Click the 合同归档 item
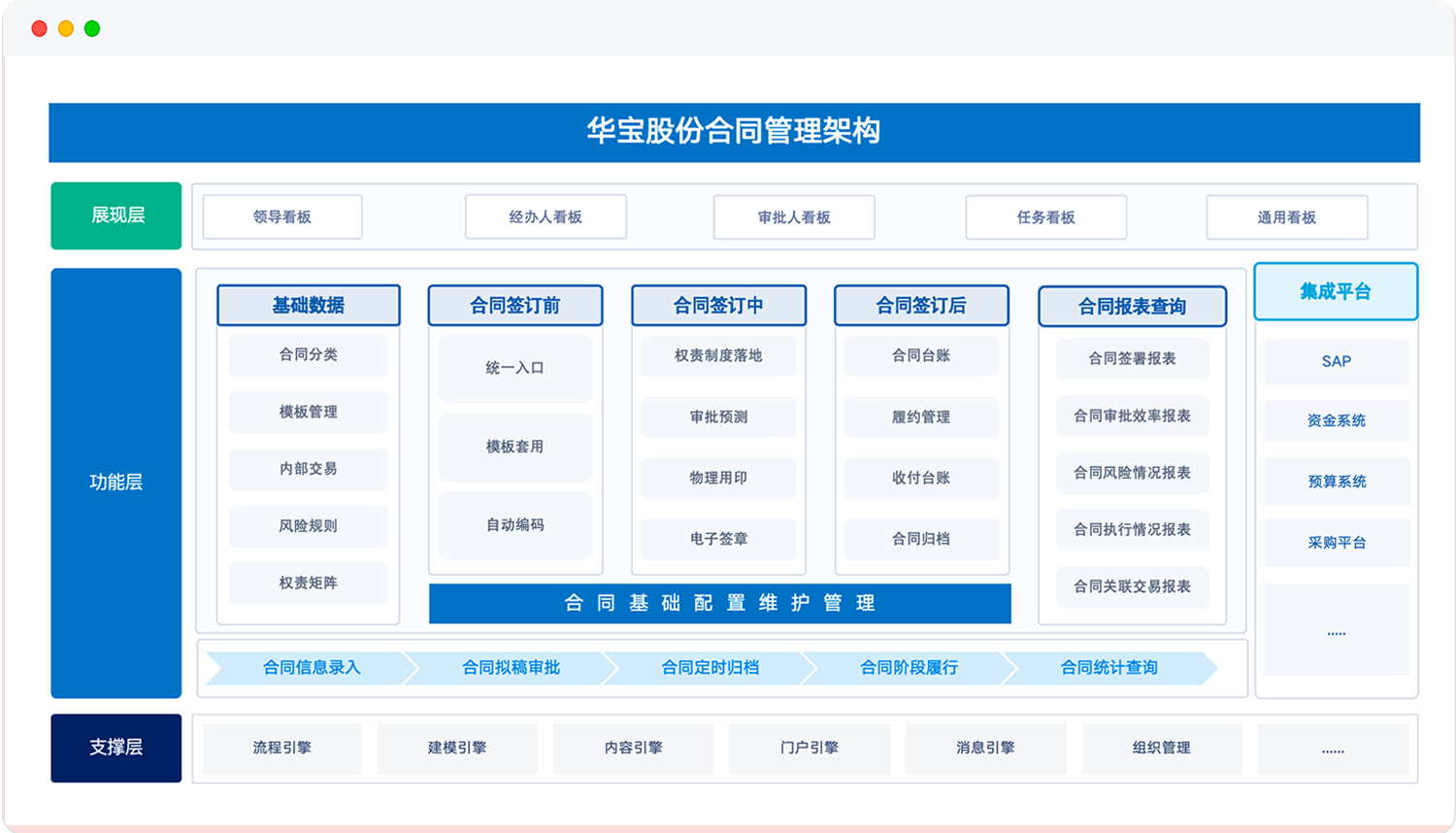 921,539
